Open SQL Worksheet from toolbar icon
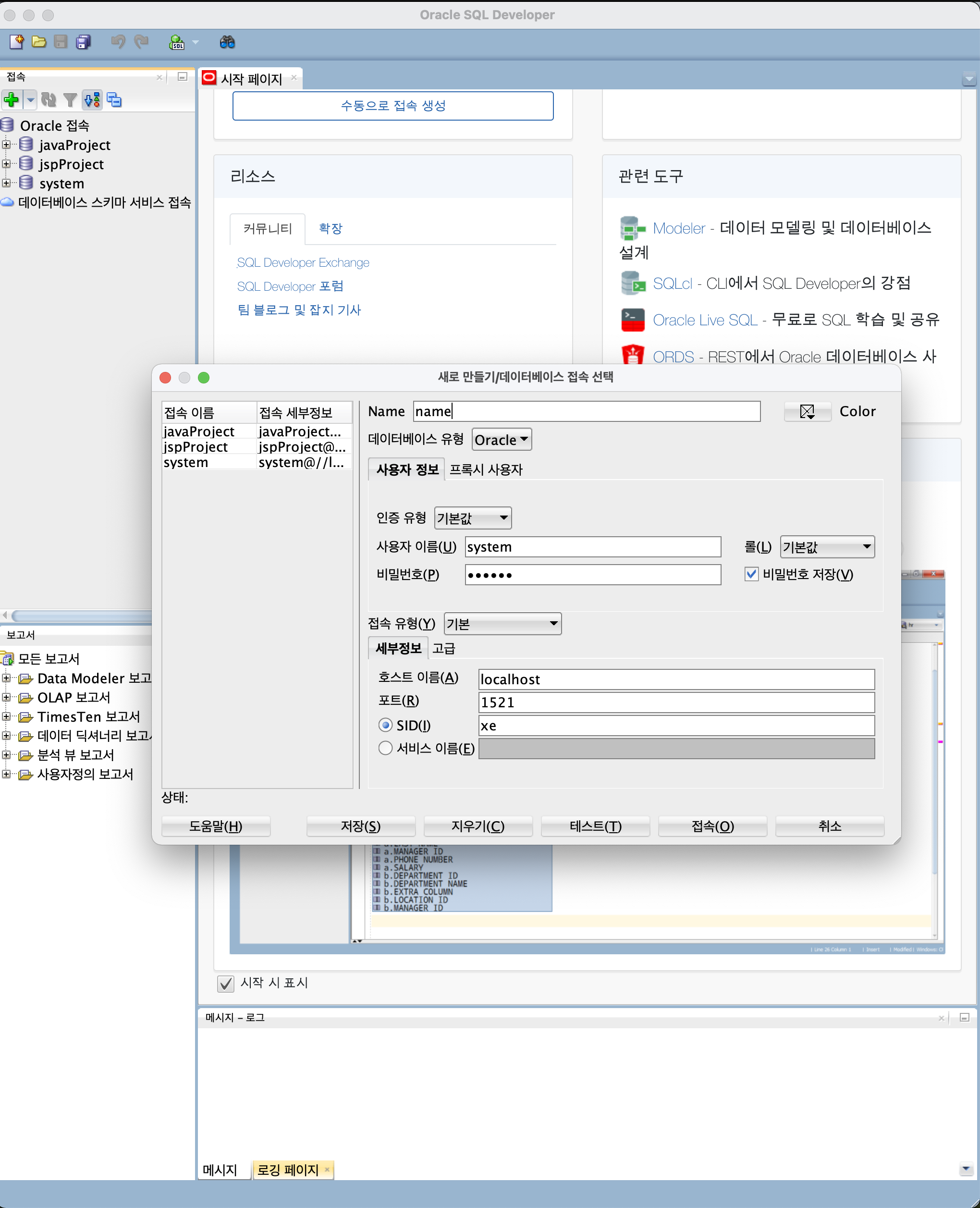The image size is (980, 1208). pos(177,42)
